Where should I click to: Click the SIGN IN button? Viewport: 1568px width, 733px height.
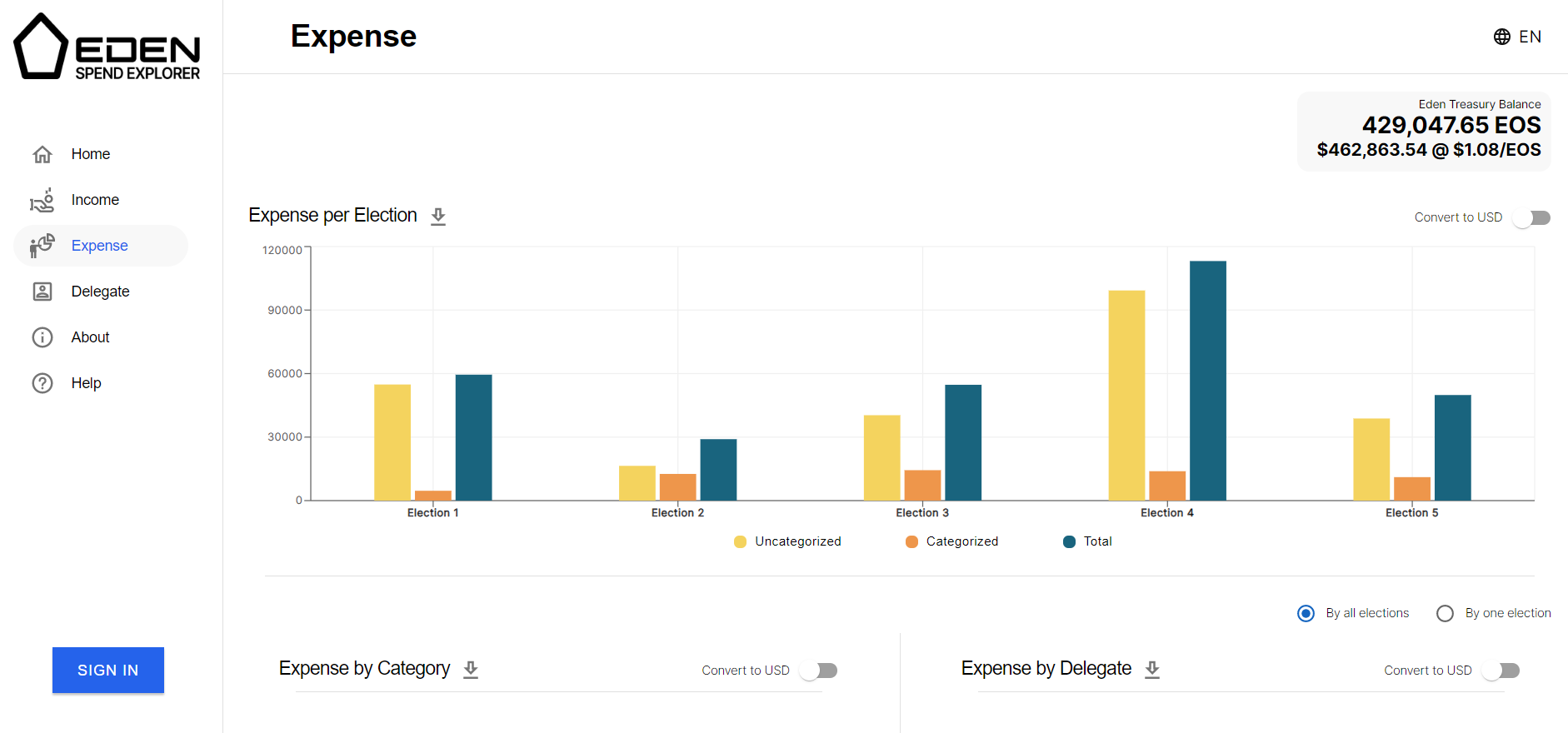point(108,671)
